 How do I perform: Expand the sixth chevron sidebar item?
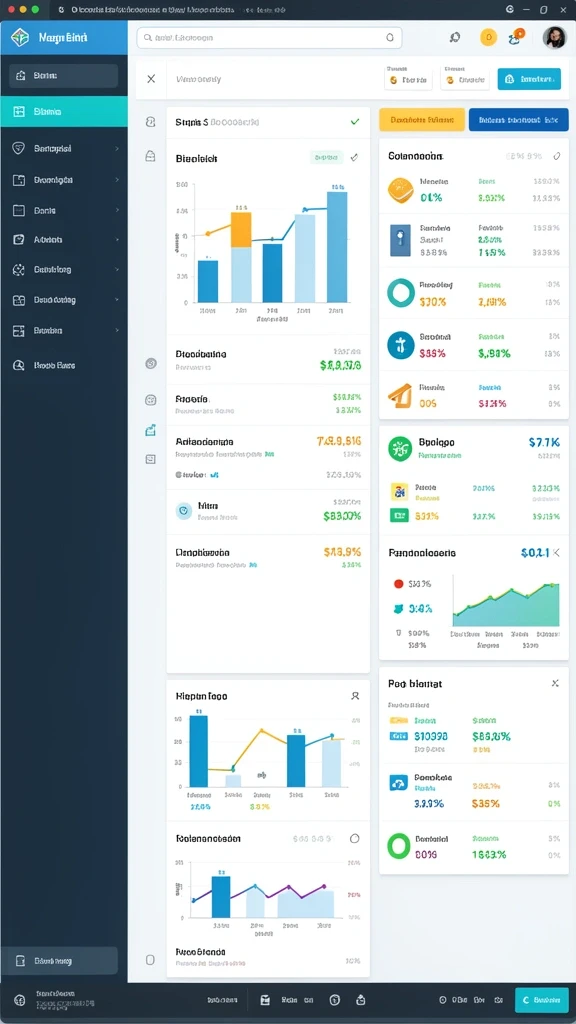[64, 300]
